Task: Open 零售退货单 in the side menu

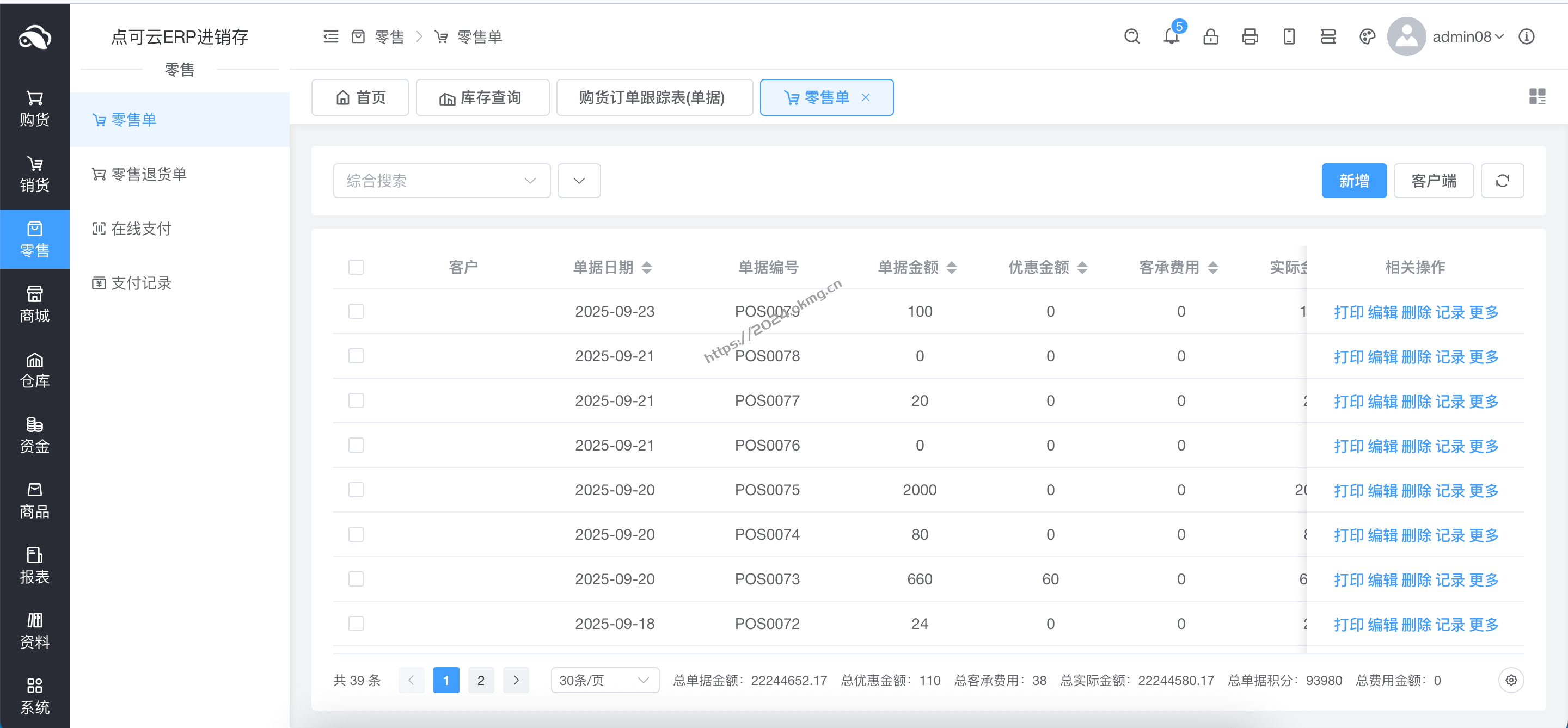Action: tap(179, 174)
